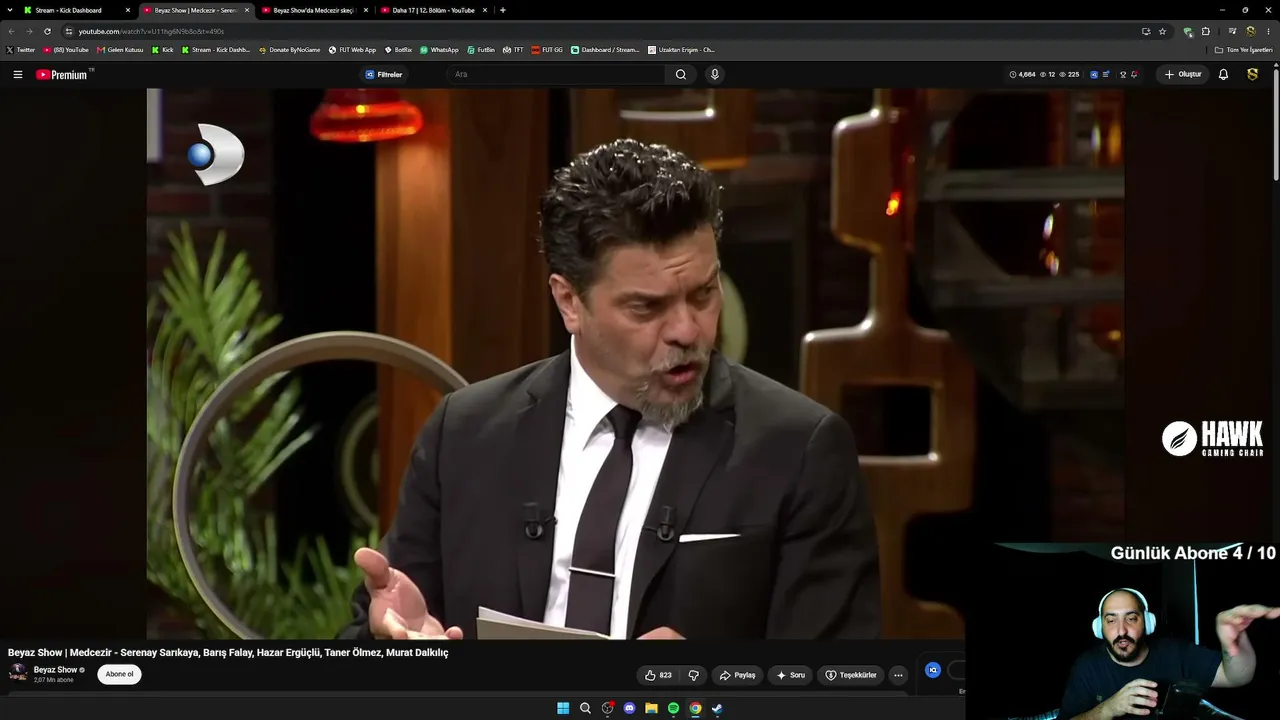Image resolution: width=1280 pixels, height=720 pixels.
Task: Click the Teşekkürler thanks button
Action: pos(851,675)
